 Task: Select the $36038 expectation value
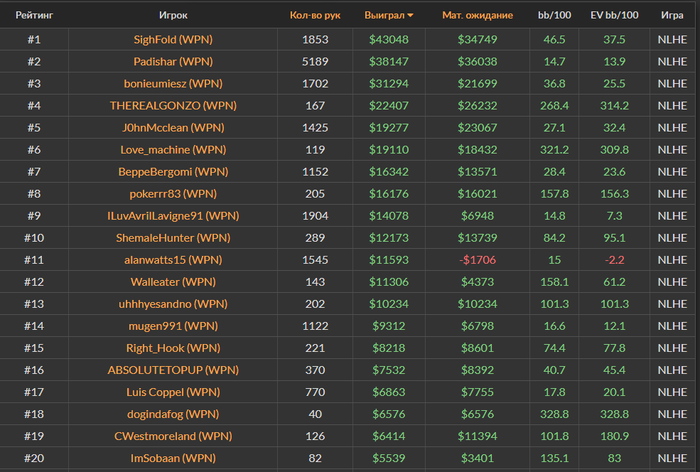477,61
